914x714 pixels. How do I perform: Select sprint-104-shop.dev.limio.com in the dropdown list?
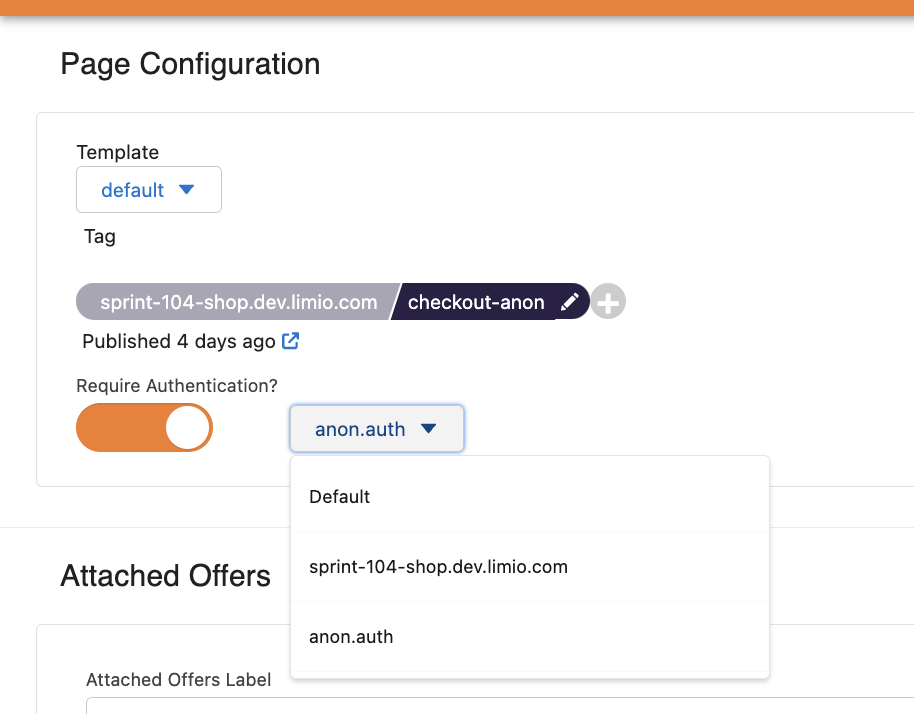coord(438,567)
